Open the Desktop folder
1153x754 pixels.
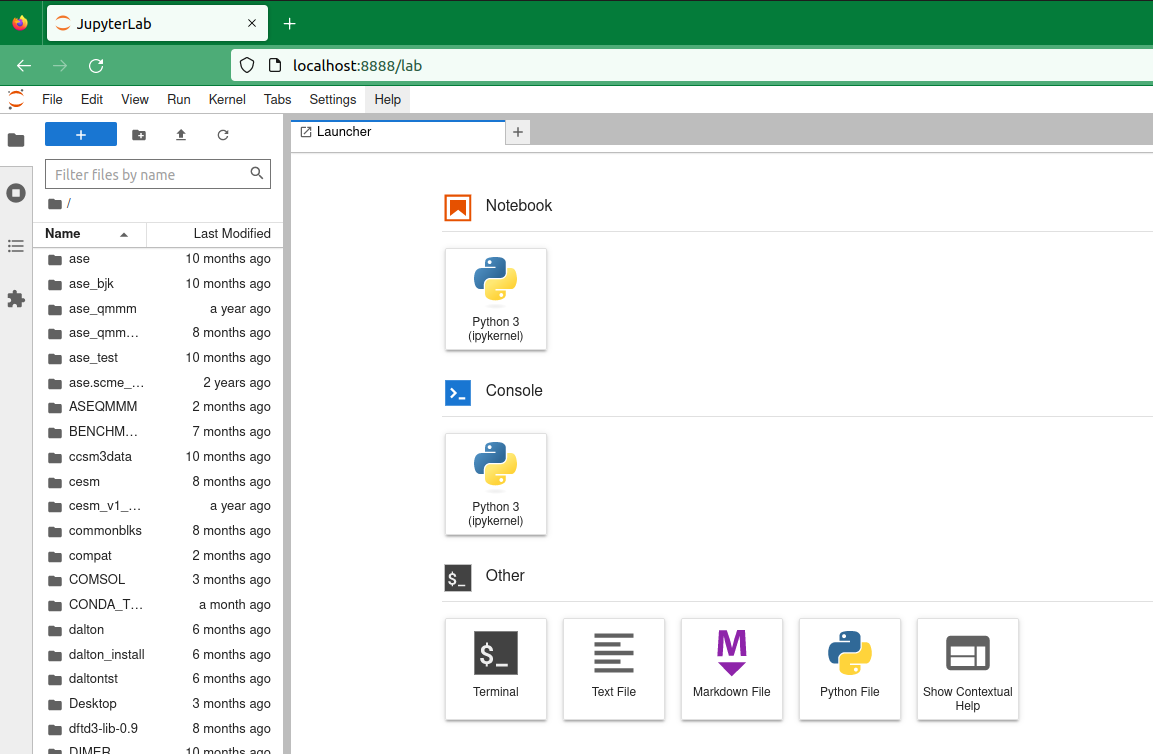pos(91,703)
